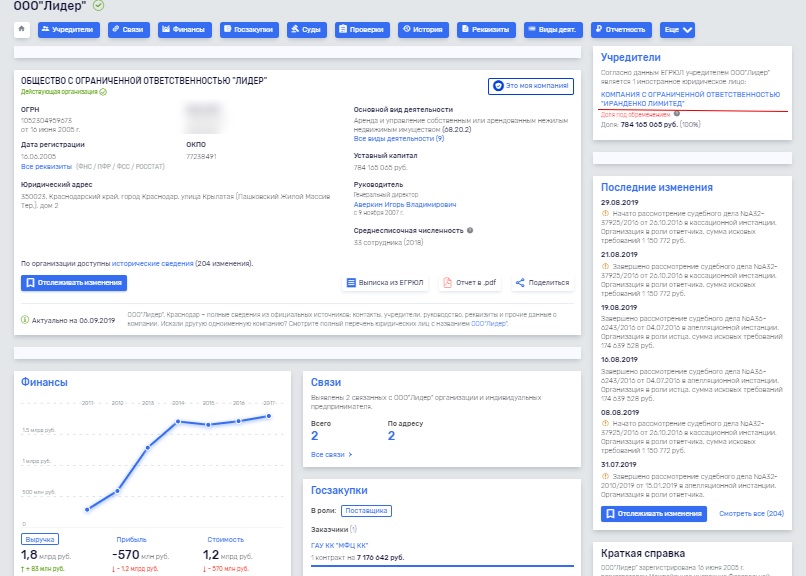Open Все реквизиты link
This screenshot has width=806, height=576.
(x=46, y=166)
